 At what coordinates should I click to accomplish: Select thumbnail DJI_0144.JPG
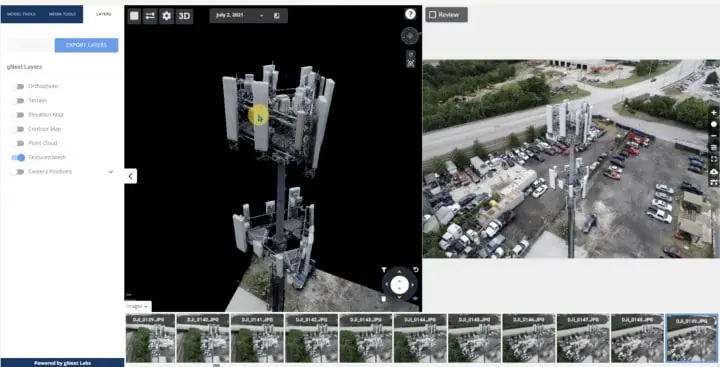[420, 338]
